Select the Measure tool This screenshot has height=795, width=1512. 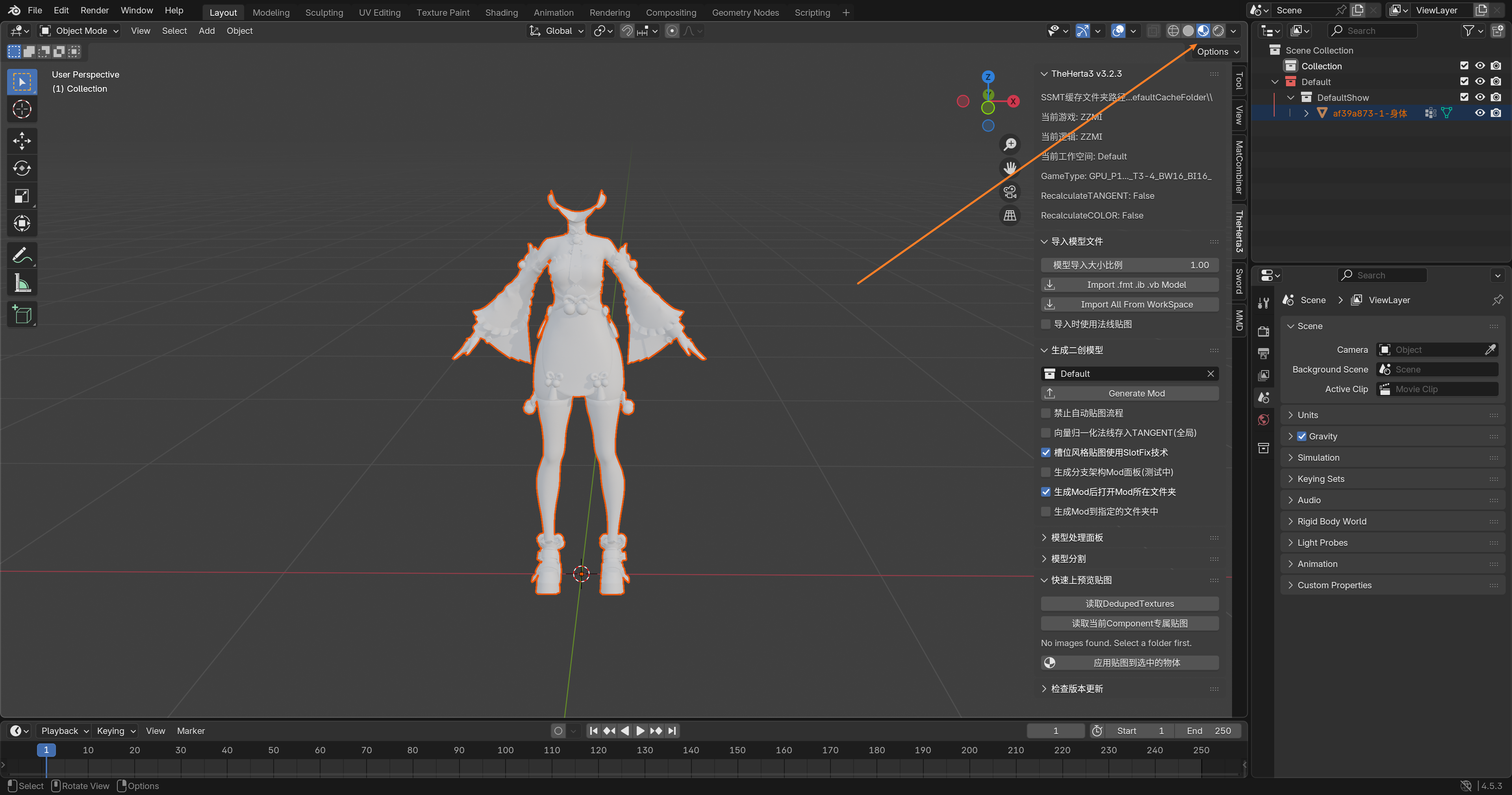point(22,284)
